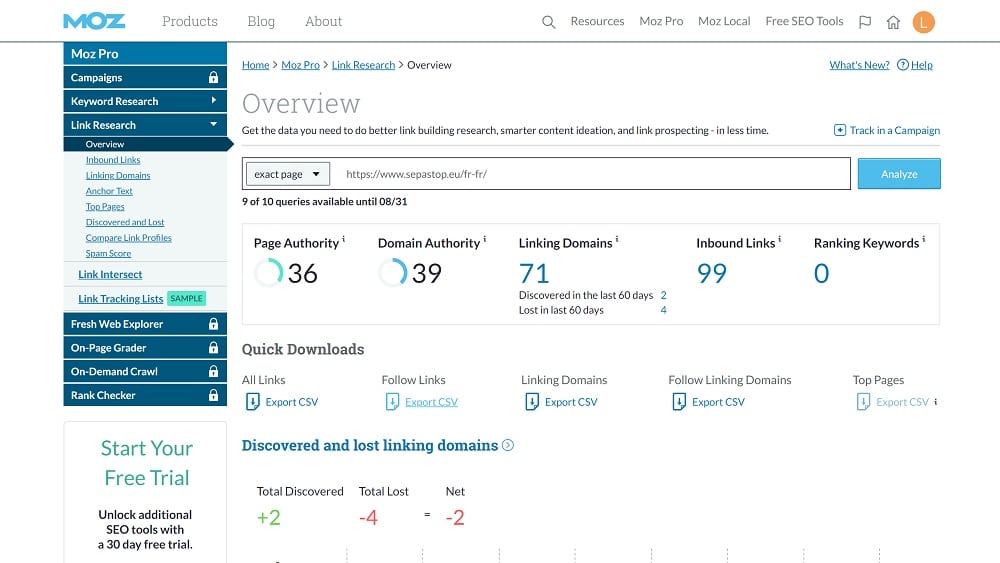
Task: Click the Inbound Links count 99
Action: 712,273
